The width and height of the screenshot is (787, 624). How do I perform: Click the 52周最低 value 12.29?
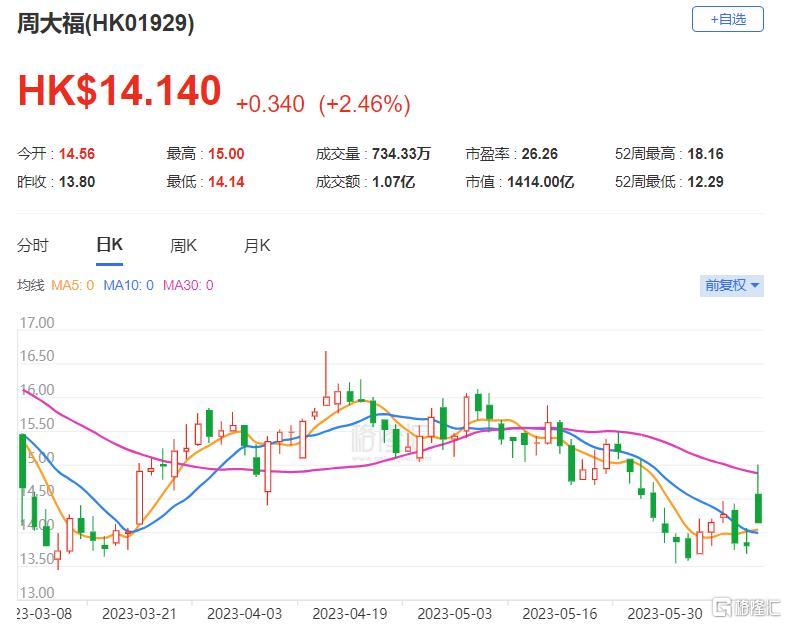point(705,182)
